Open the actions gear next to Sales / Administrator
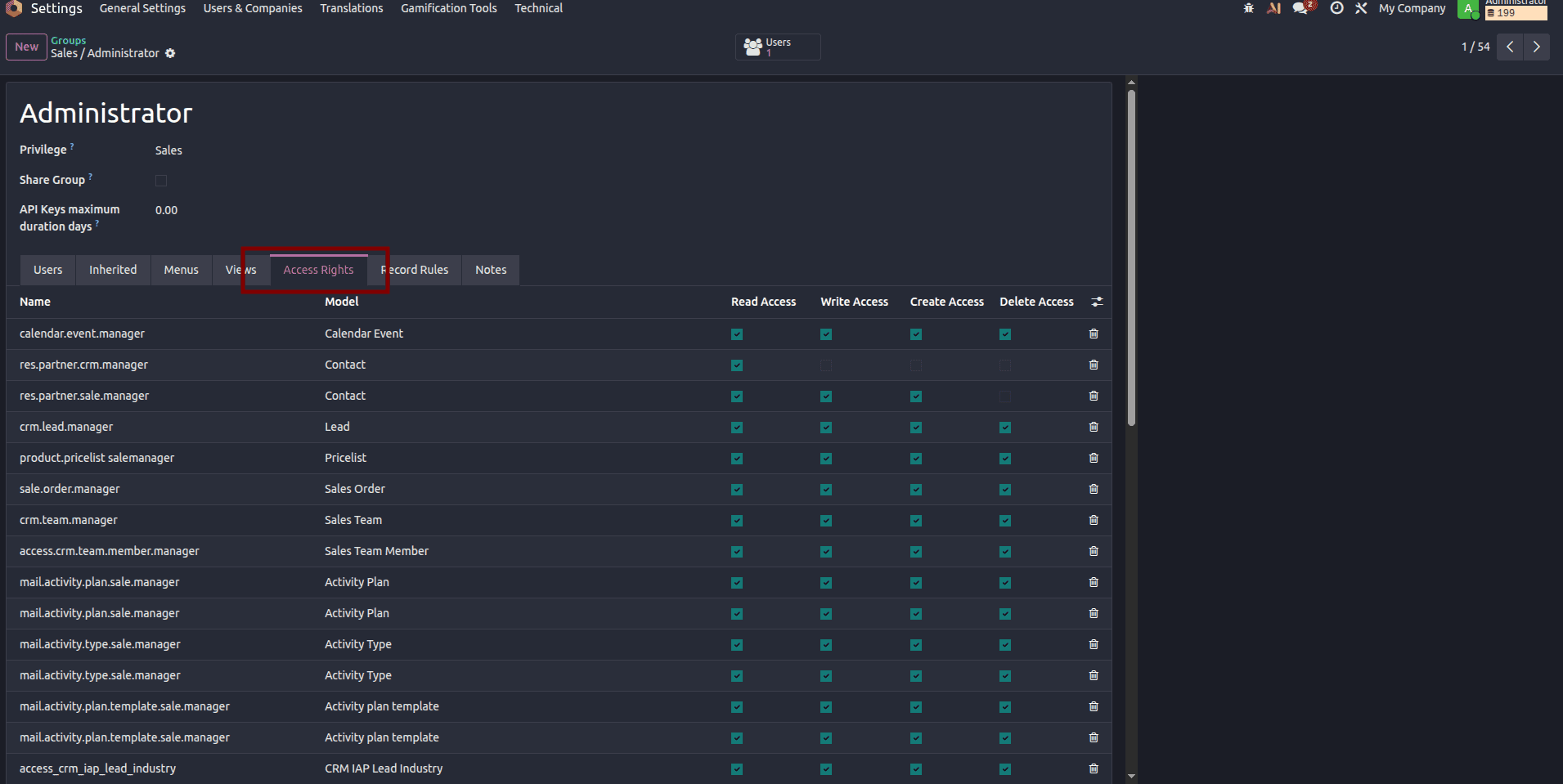Screen dimensions: 1563x784 (170, 53)
